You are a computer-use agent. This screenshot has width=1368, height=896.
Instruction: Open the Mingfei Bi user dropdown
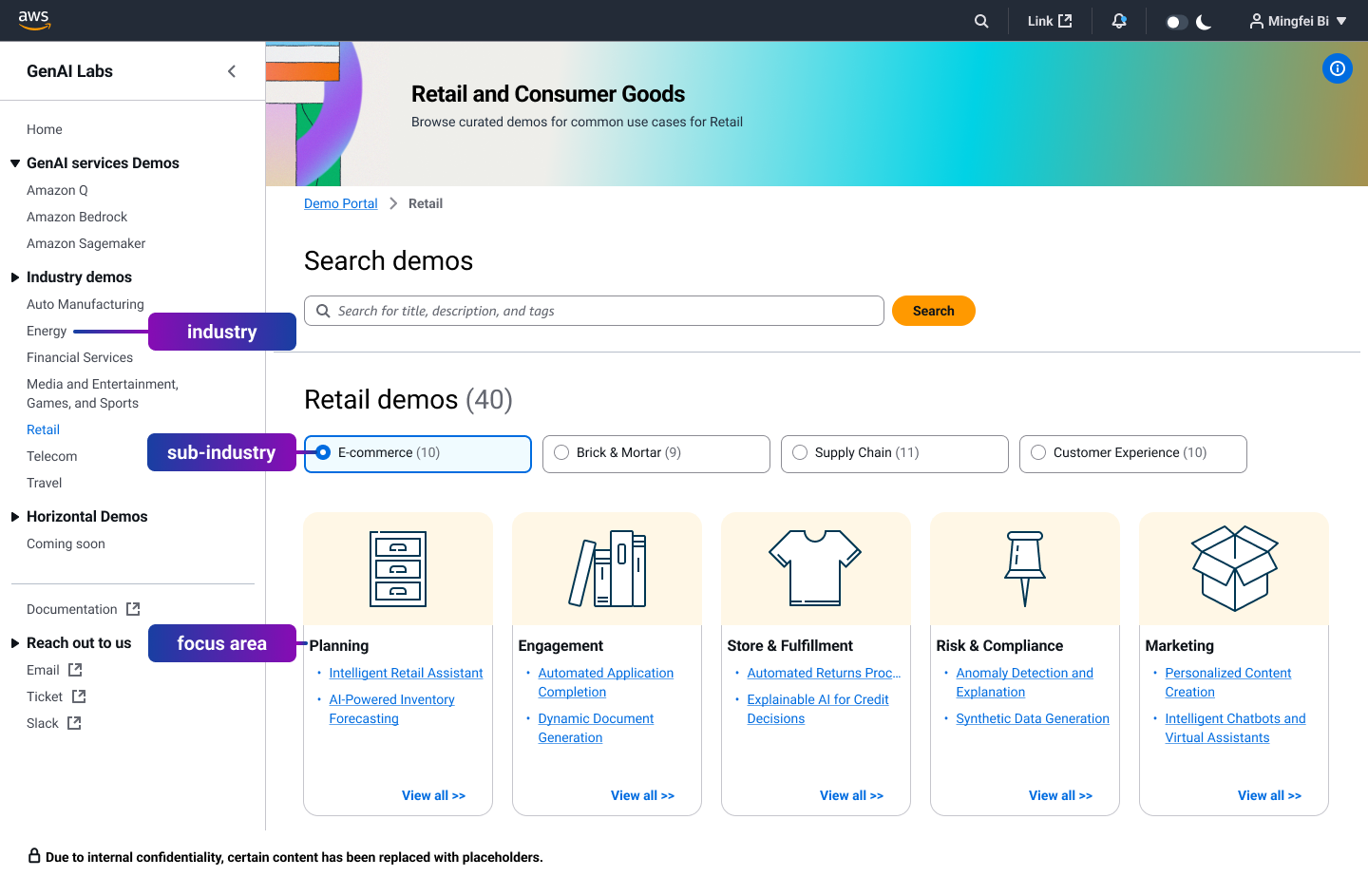tap(1298, 21)
